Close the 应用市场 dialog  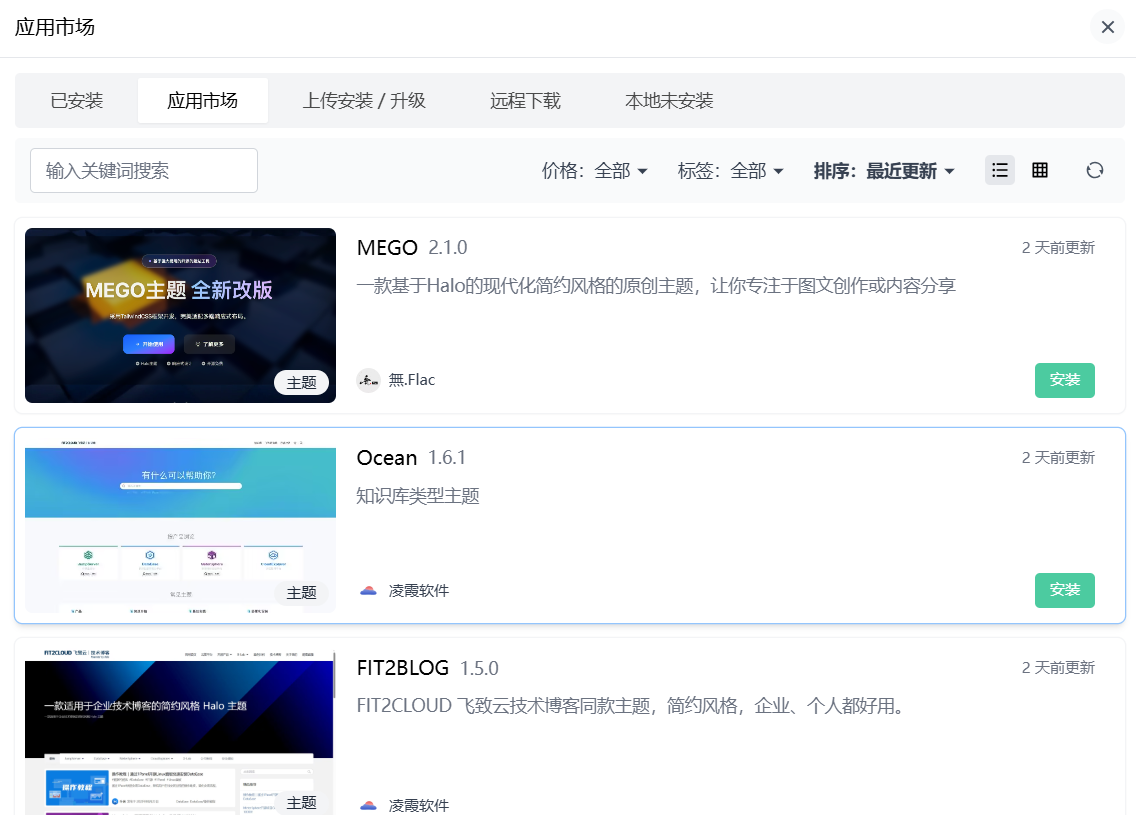click(1107, 27)
